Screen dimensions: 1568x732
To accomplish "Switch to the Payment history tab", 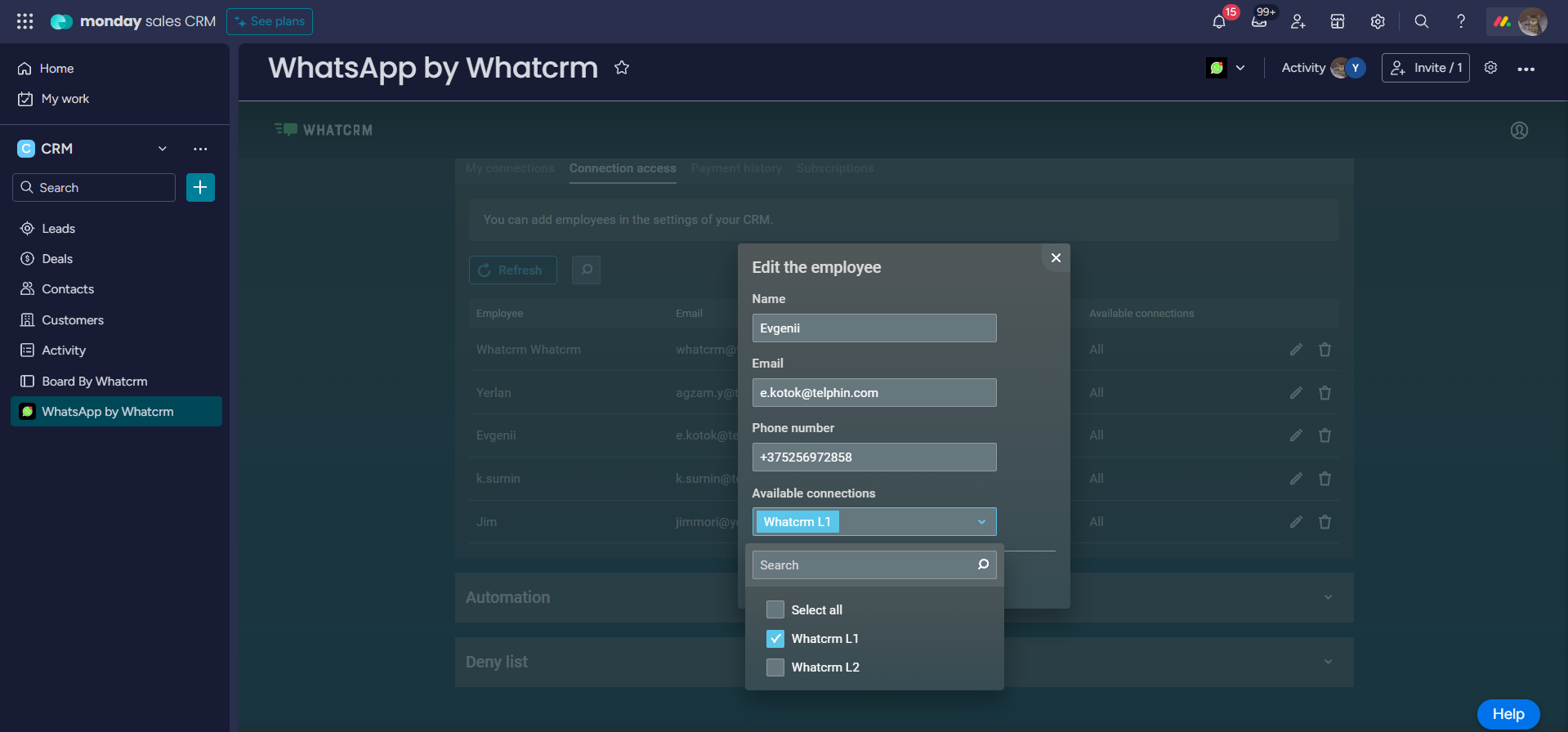I will [x=735, y=168].
